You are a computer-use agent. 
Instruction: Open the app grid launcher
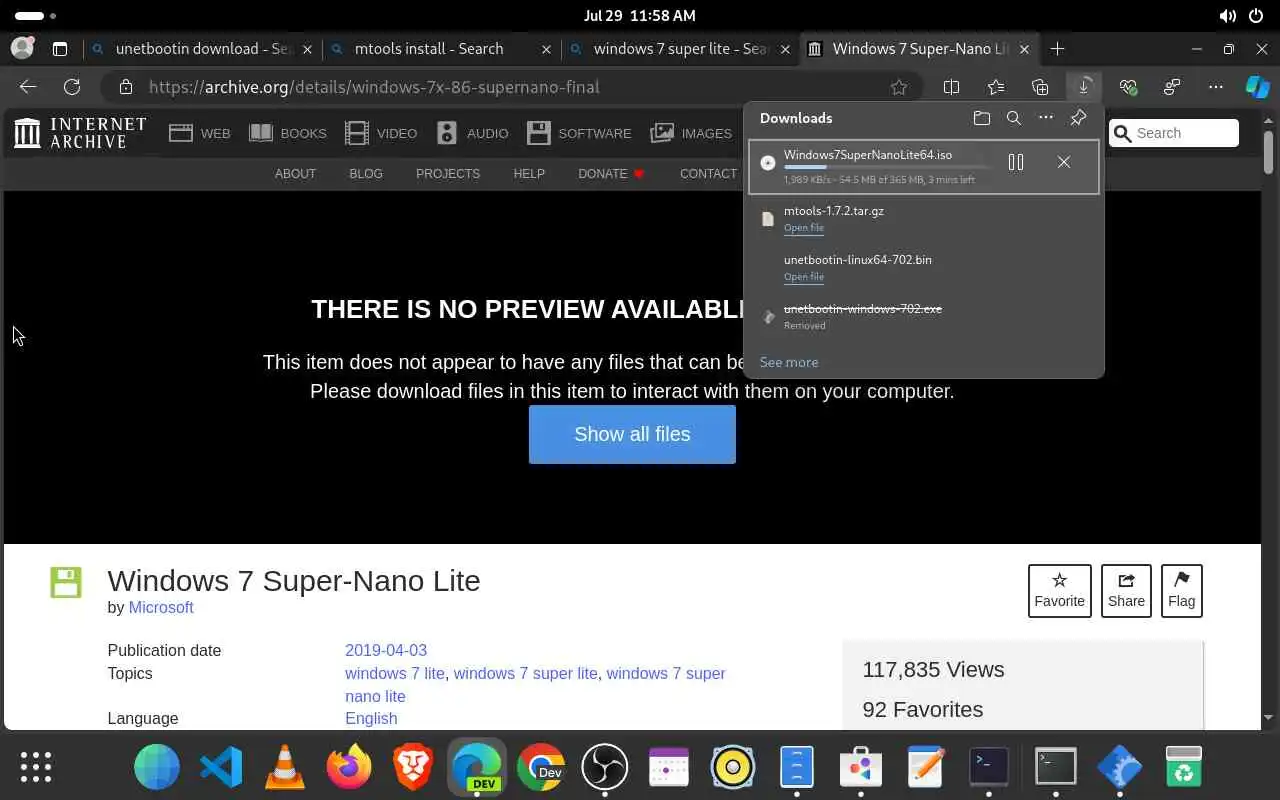point(36,768)
